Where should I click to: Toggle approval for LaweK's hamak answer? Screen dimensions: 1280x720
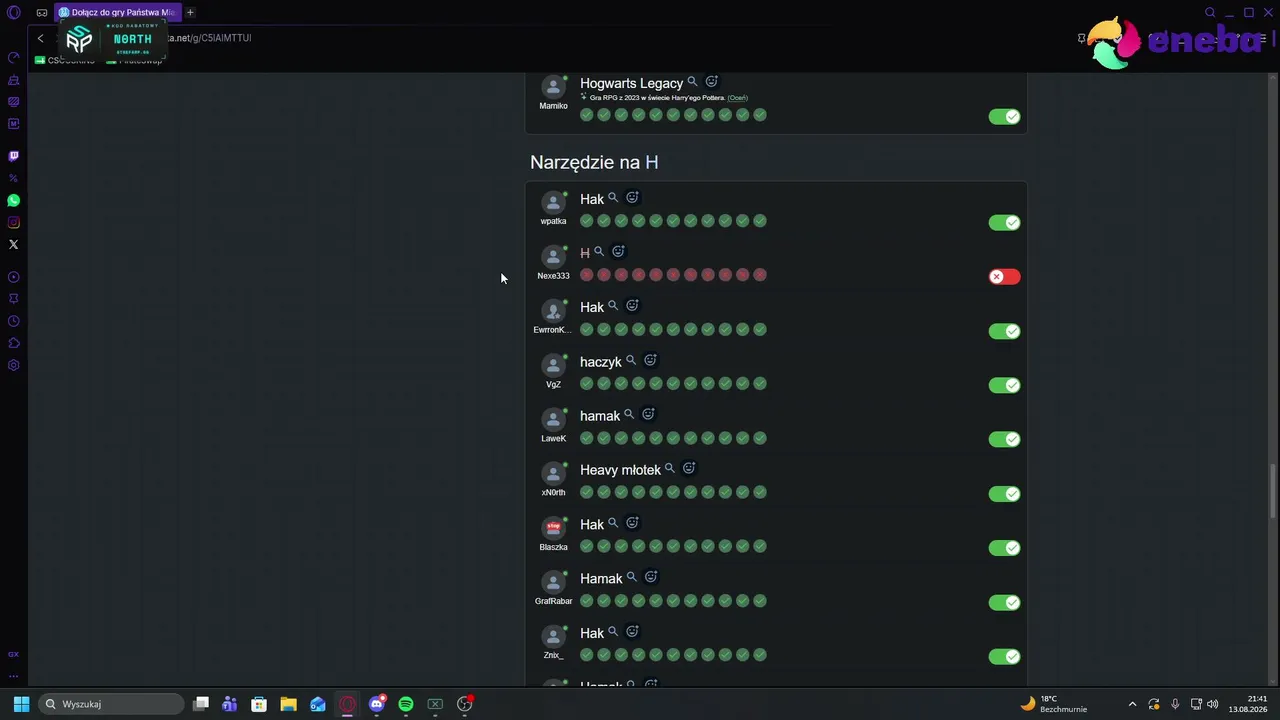click(x=1005, y=439)
